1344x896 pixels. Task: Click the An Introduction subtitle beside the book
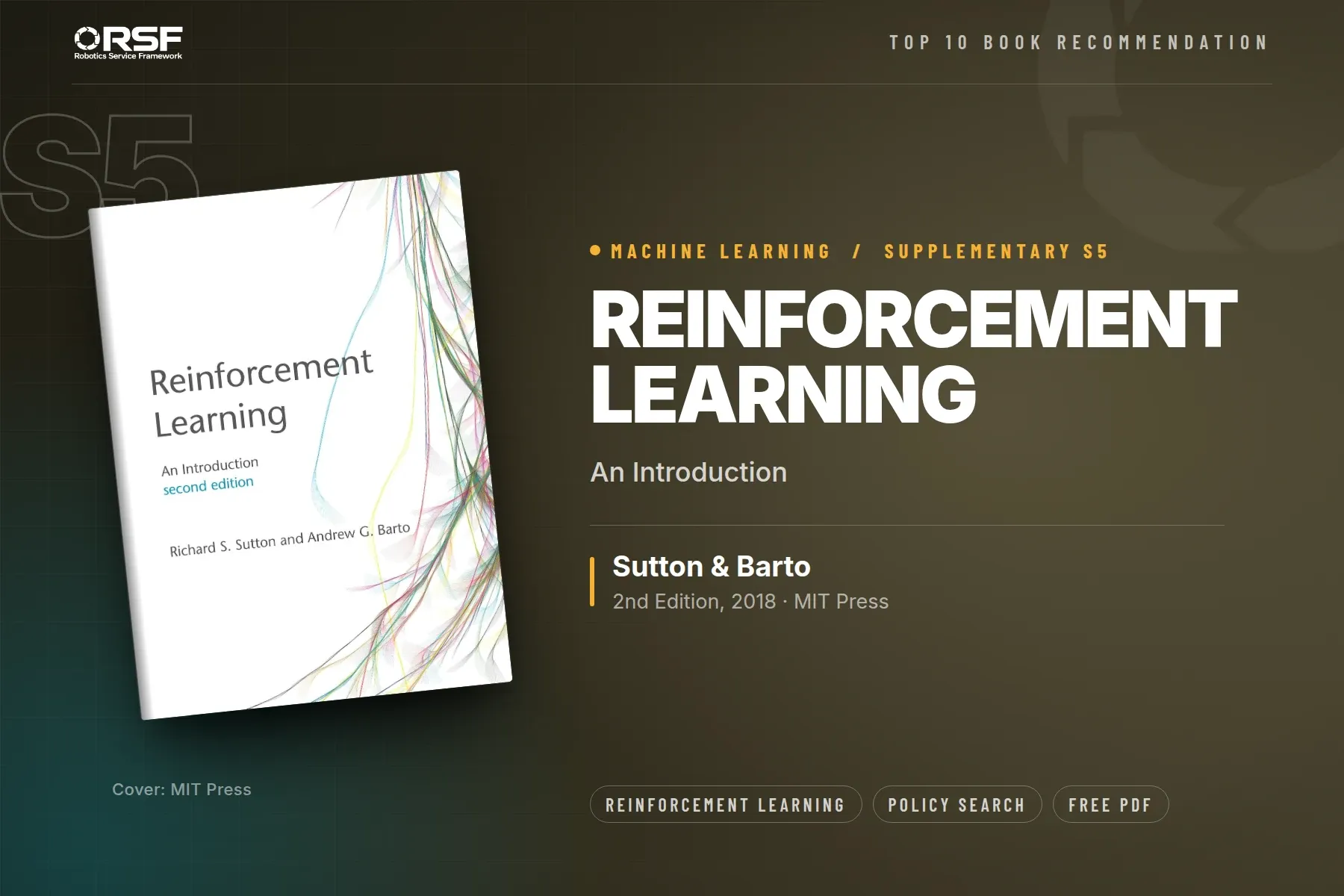[688, 472]
